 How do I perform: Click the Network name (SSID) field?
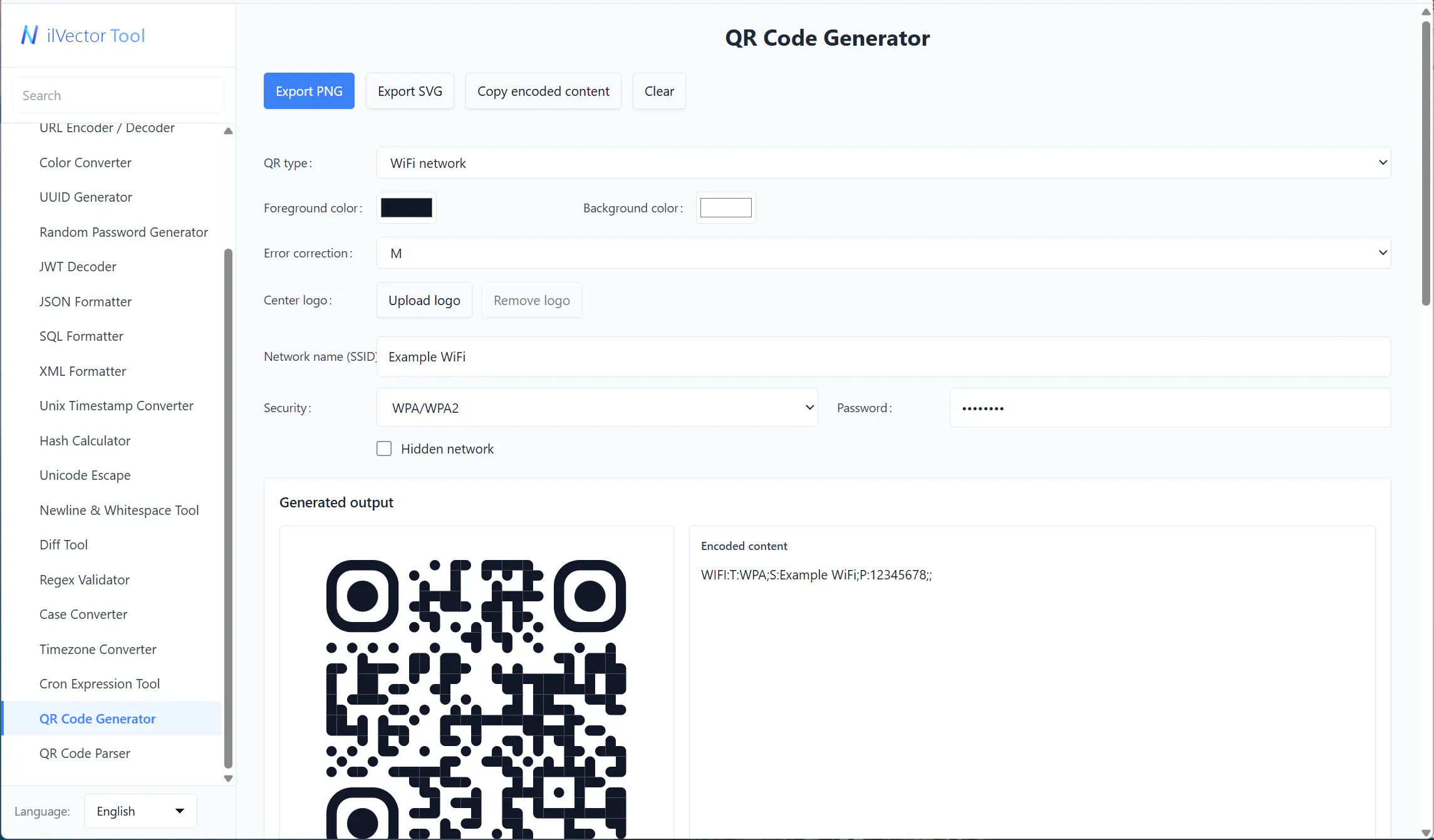(883, 356)
